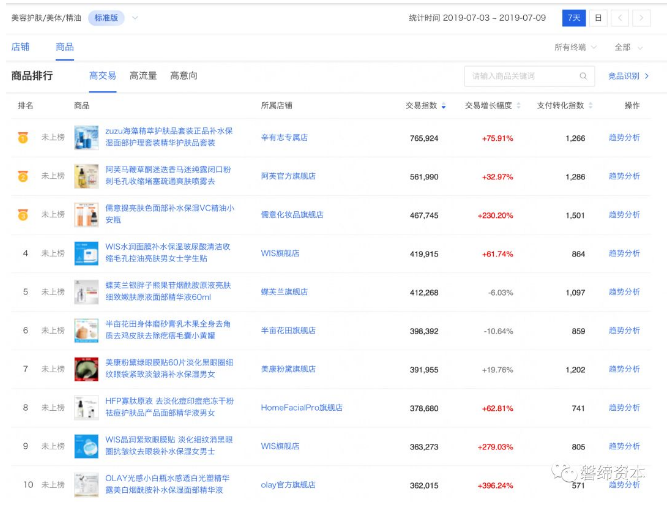Open 趋势分析 for 蝶芙兰 row

pyautogui.click(x=624, y=292)
